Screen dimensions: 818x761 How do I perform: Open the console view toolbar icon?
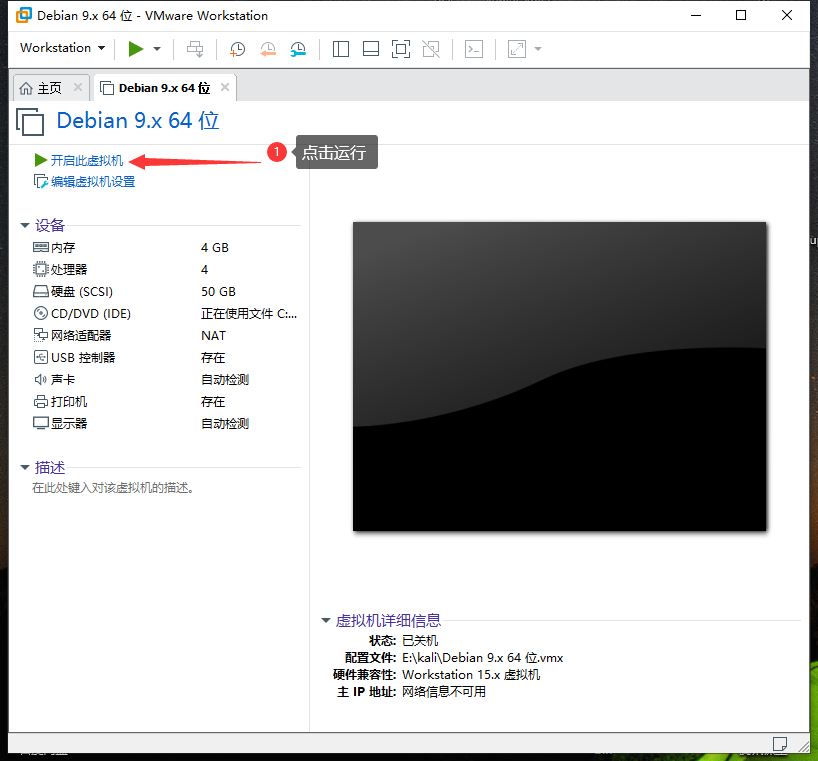[474, 49]
